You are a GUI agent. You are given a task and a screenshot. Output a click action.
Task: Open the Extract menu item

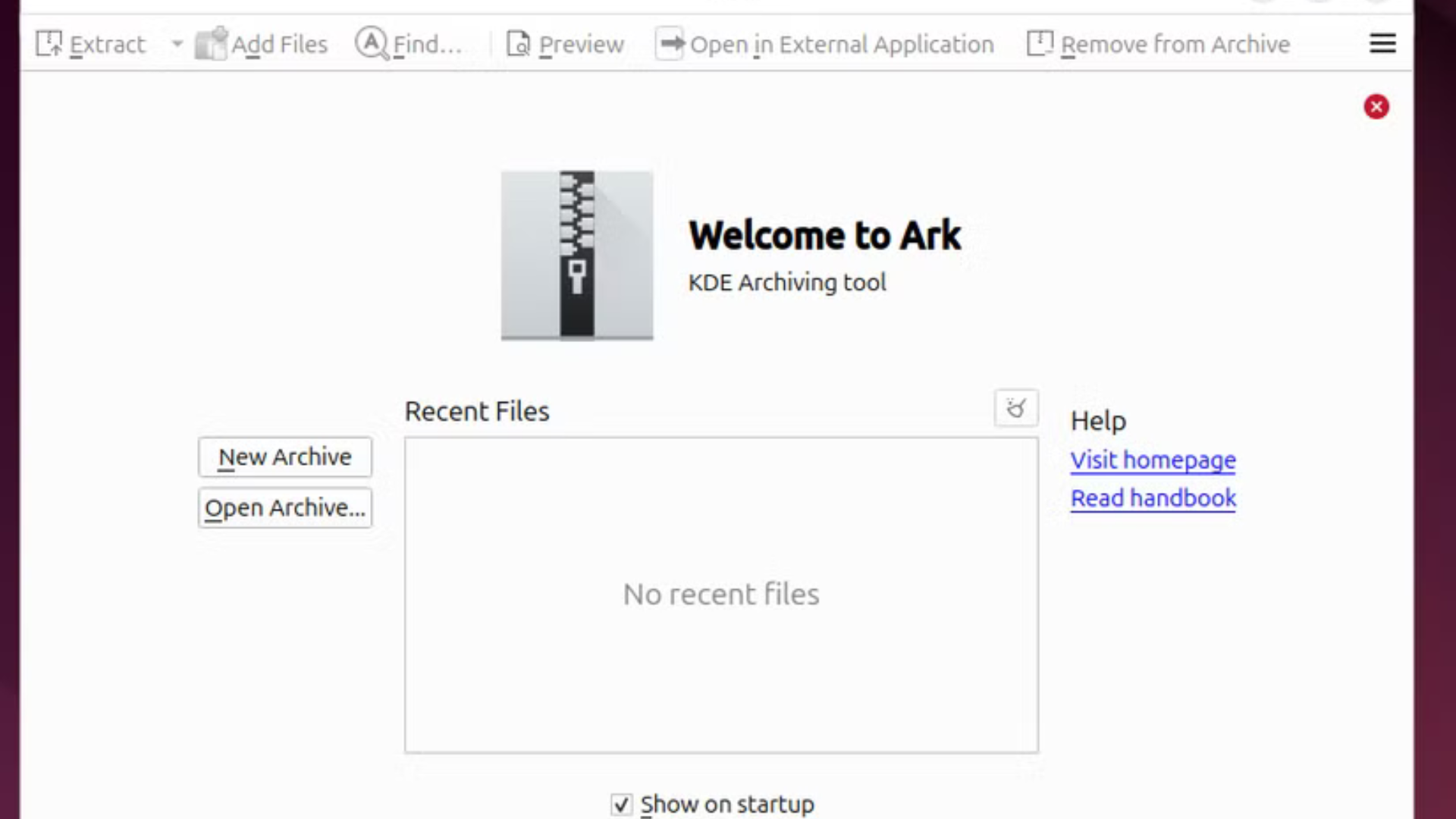tap(106, 43)
